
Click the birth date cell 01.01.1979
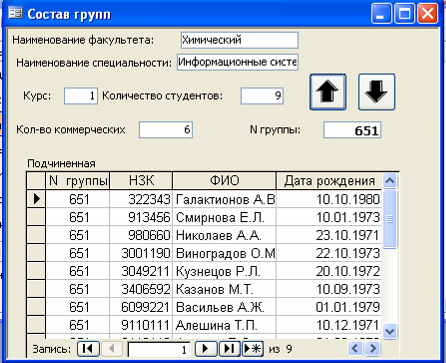[329, 307]
